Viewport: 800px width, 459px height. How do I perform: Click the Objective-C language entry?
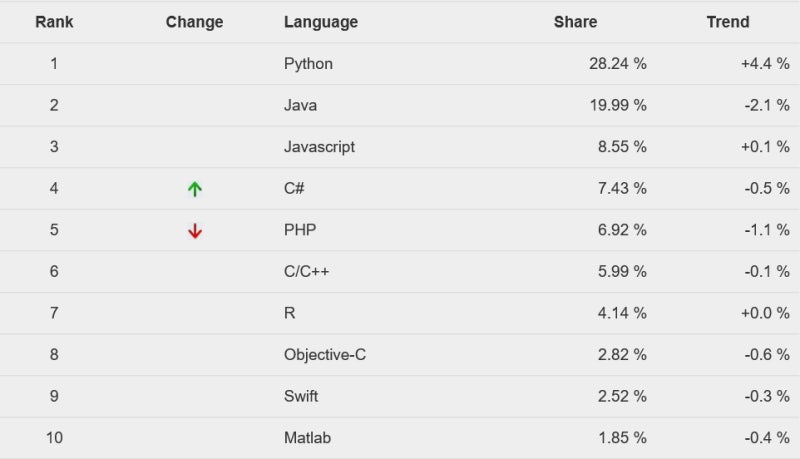tap(325, 354)
